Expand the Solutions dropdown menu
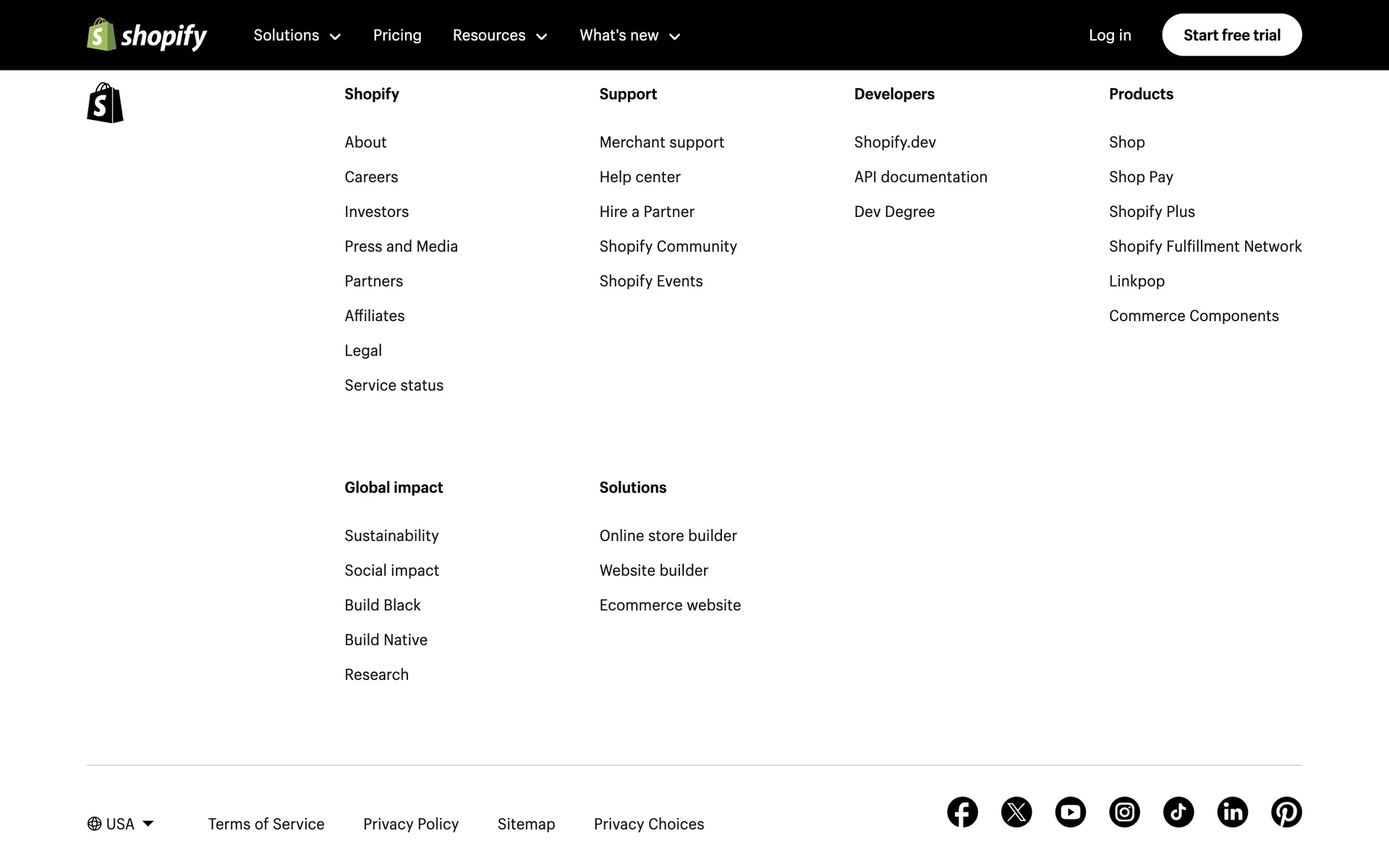This screenshot has width=1389, height=868. point(297,35)
